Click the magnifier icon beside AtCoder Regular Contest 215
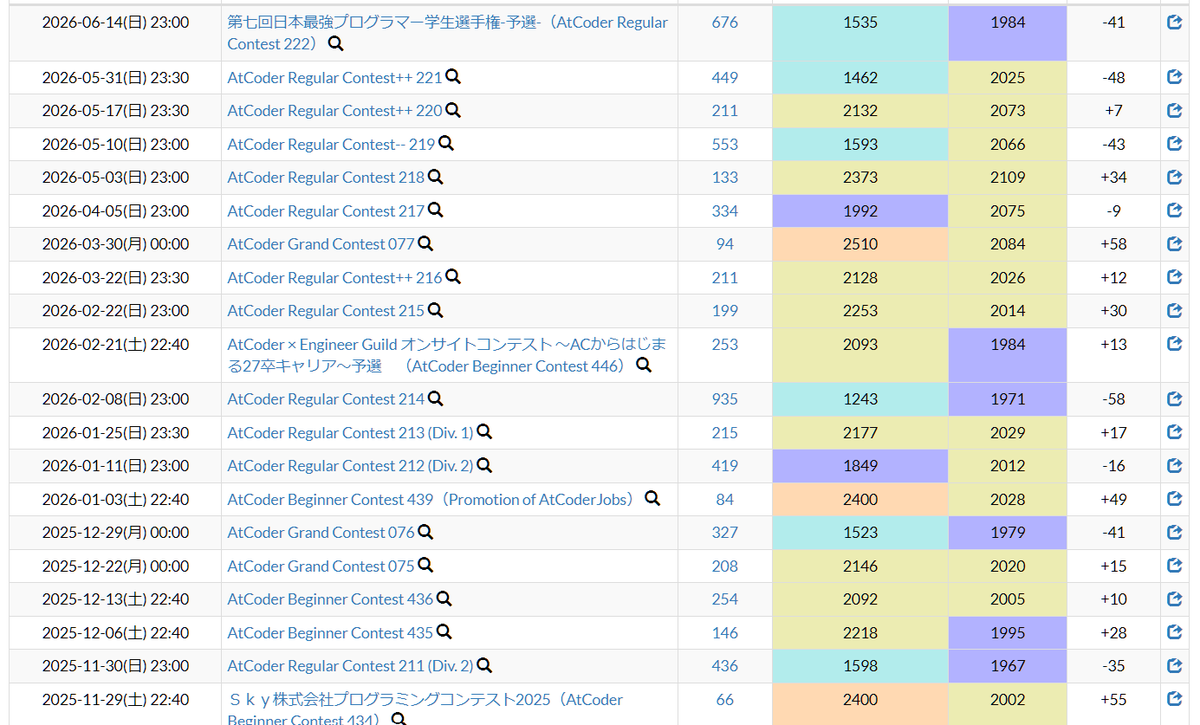The image size is (1200, 725). (435, 310)
